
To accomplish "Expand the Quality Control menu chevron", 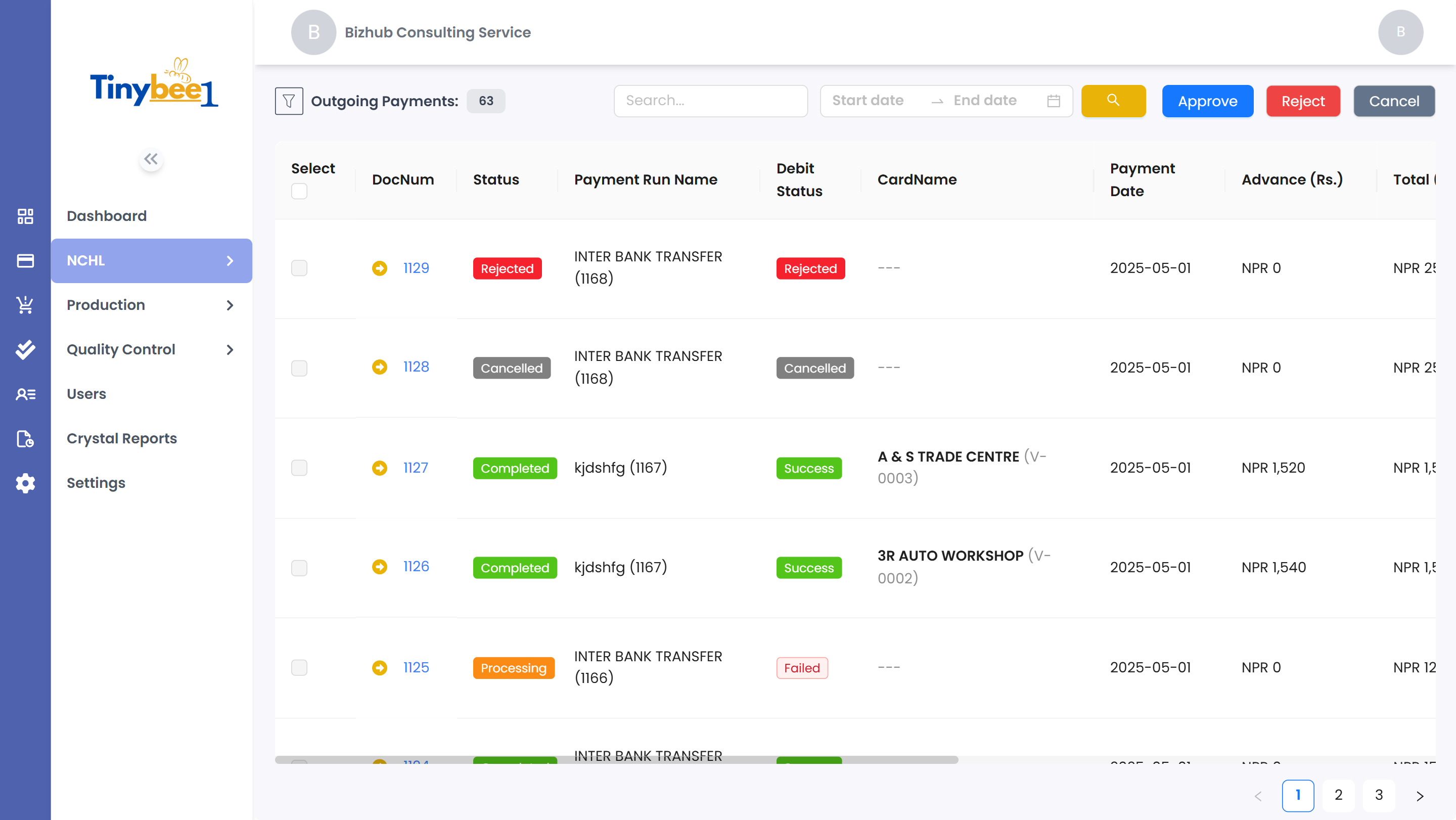I will 230,350.
